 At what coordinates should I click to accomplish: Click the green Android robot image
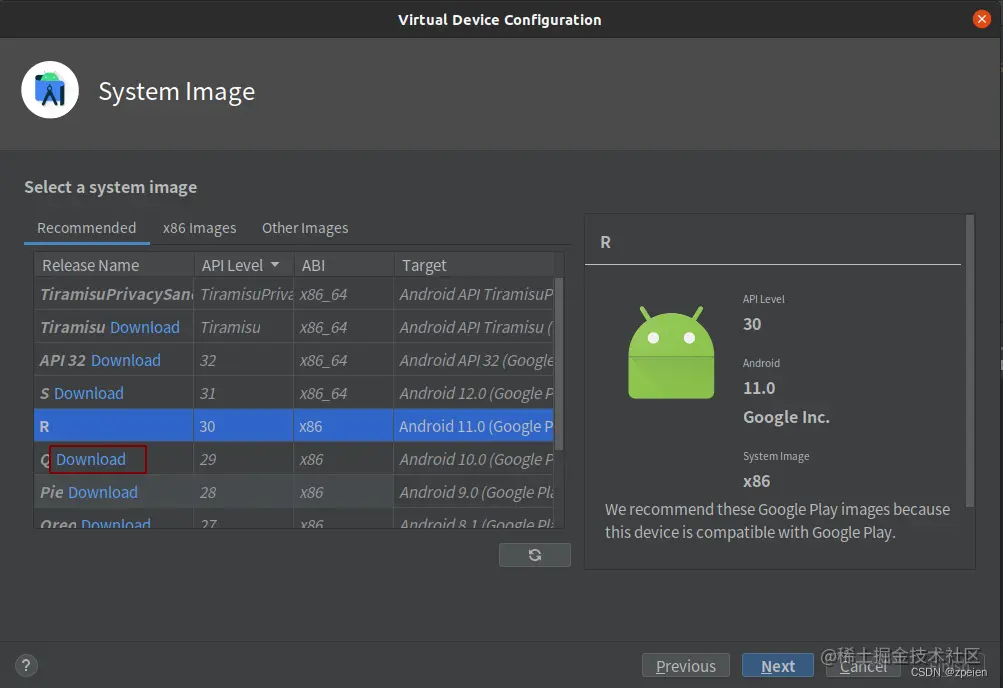(671, 352)
